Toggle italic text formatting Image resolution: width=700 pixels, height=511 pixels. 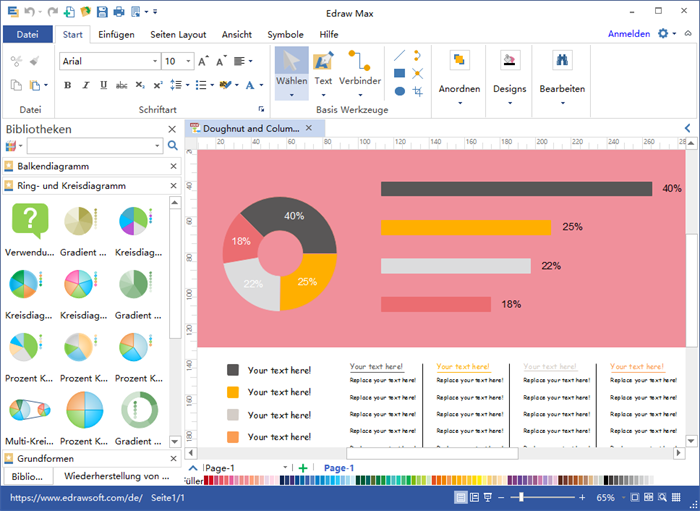(x=83, y=85)
